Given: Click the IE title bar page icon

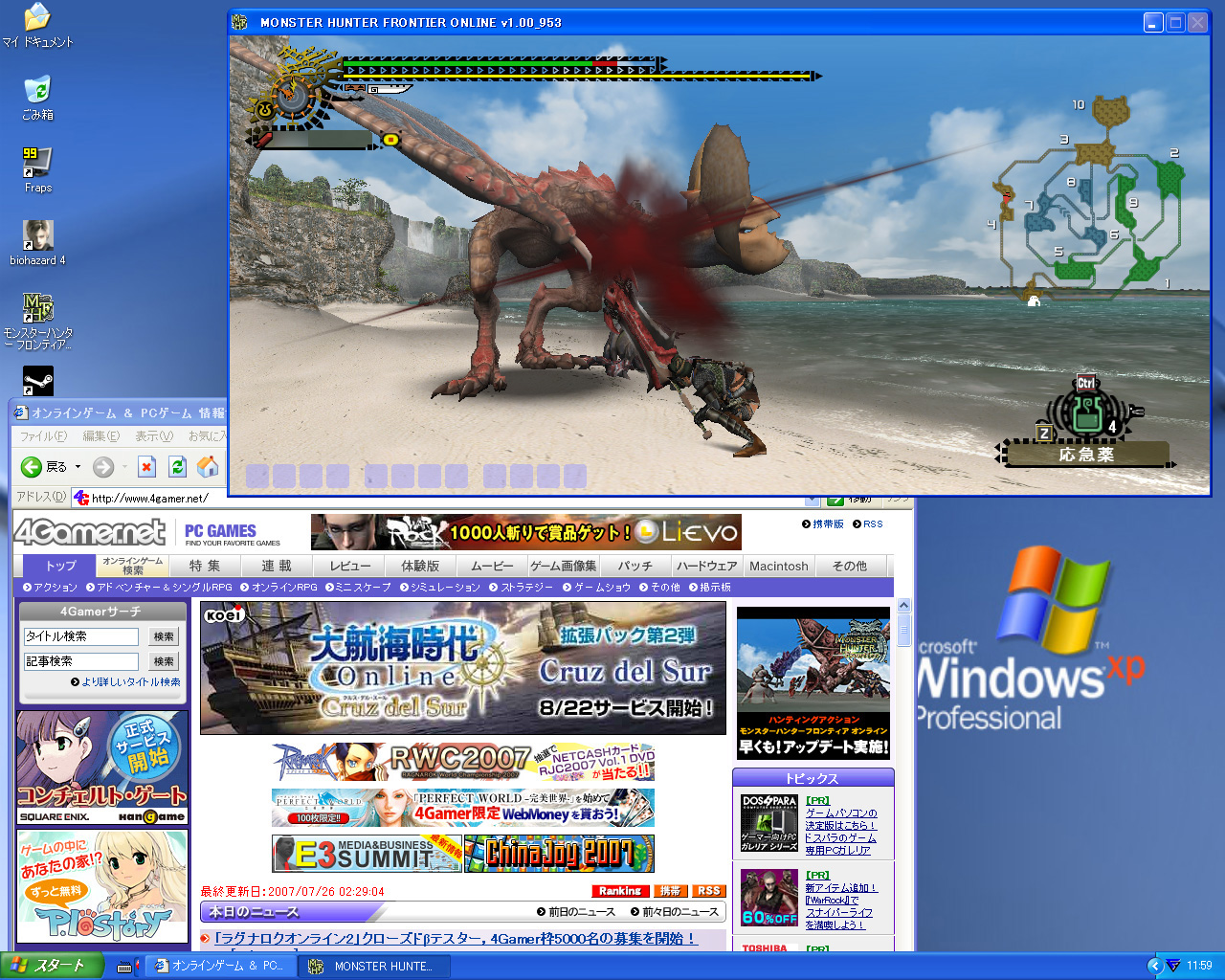Looking at the screenshot, I should [x=21, y=412].
